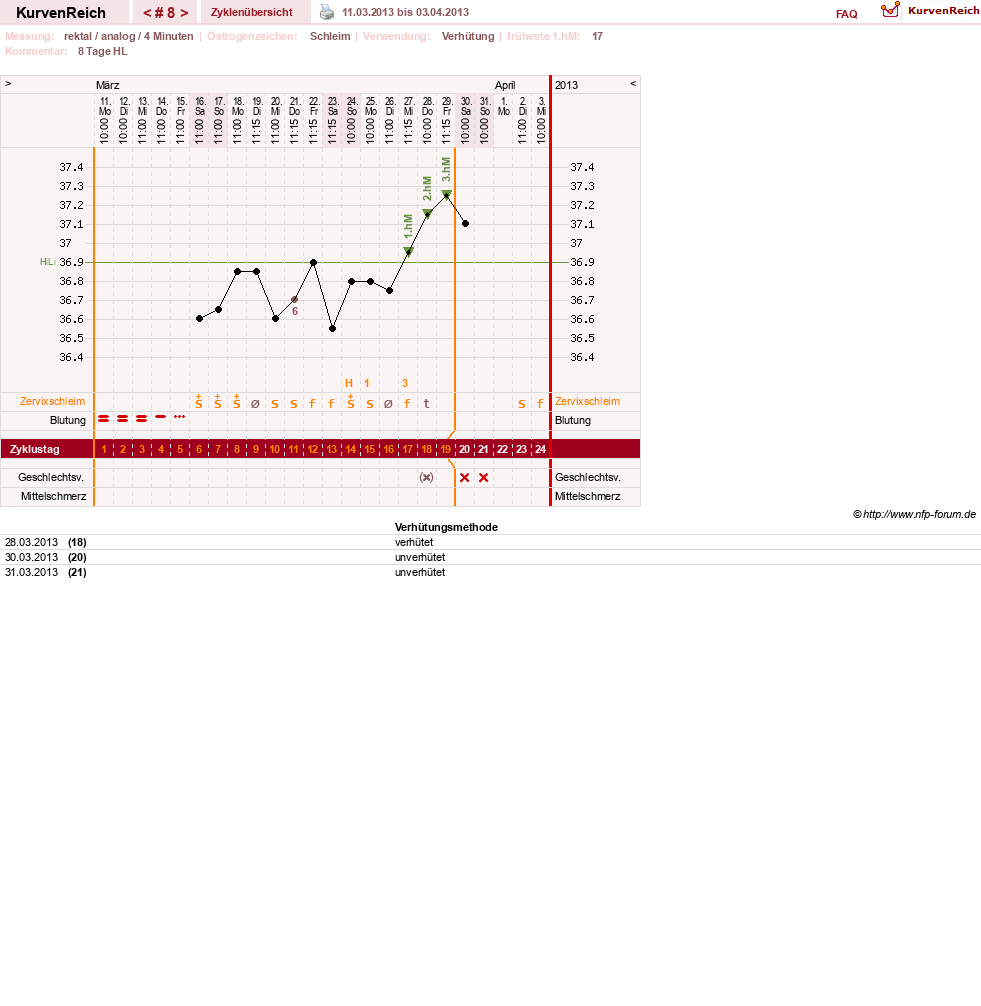Click the 'verhütet' entry for 28.03.2013

coord(414,542)
